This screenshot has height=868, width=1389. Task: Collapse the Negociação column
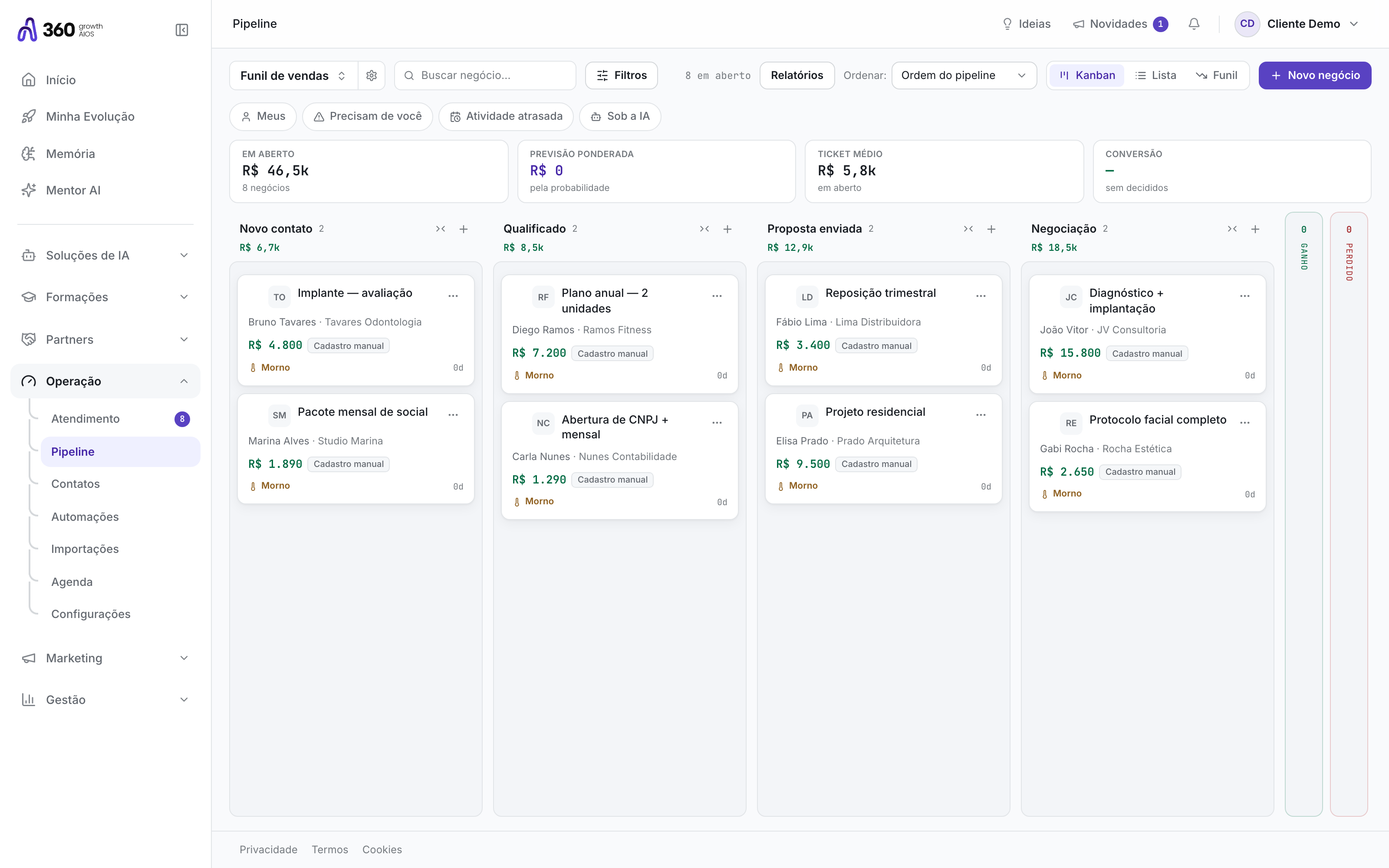(x=1232, y=229)
